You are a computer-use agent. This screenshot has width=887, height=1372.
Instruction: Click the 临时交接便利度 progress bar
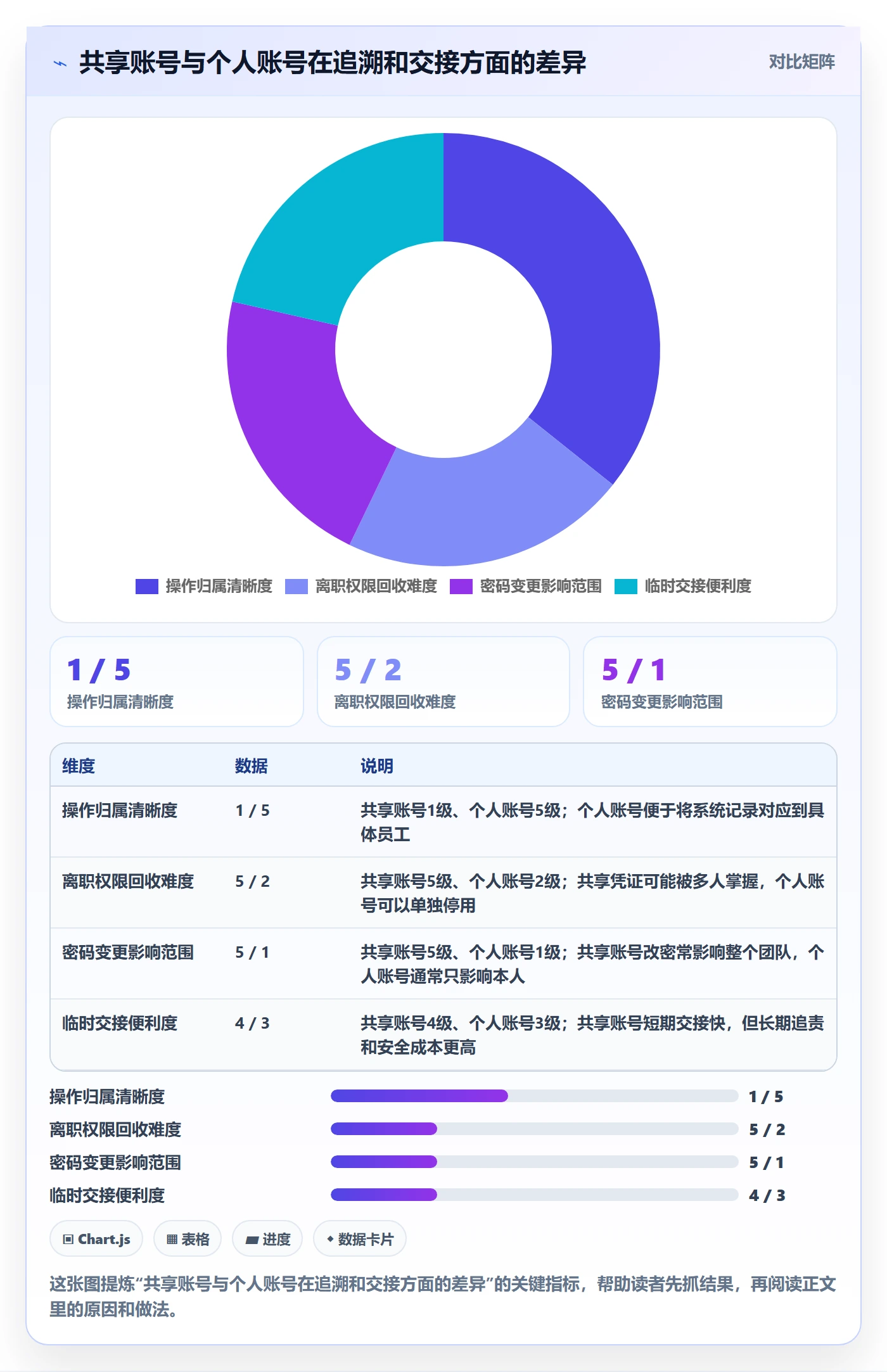[x=535, y=1195]
